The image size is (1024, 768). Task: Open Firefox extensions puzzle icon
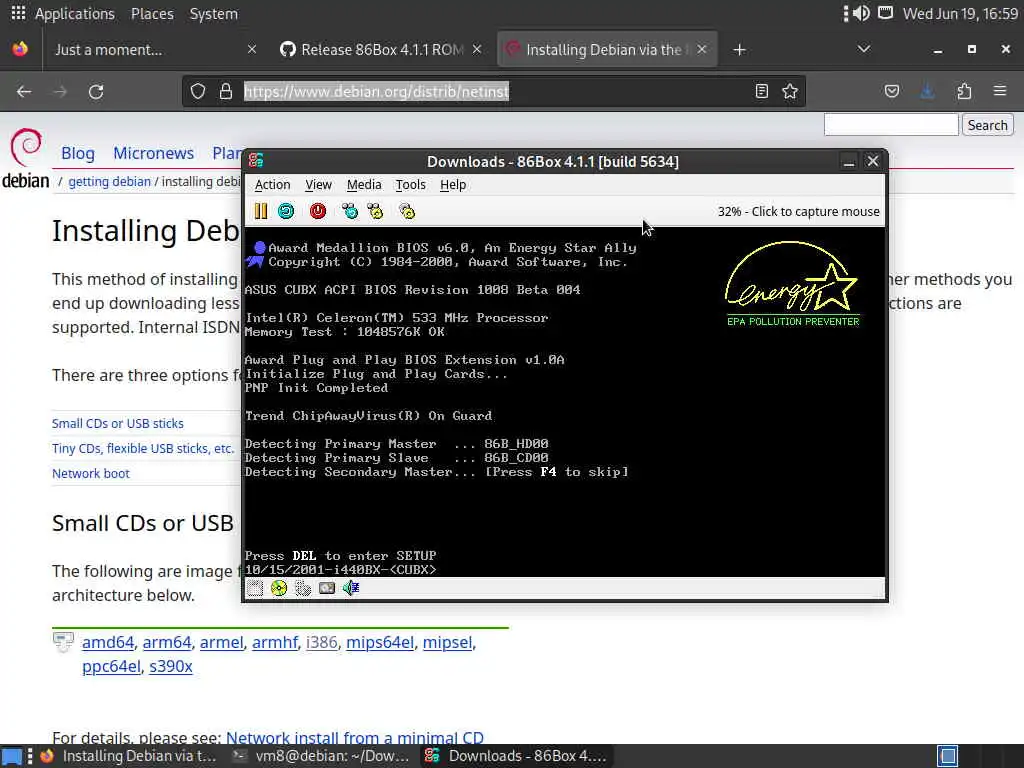tap(964, 91)
